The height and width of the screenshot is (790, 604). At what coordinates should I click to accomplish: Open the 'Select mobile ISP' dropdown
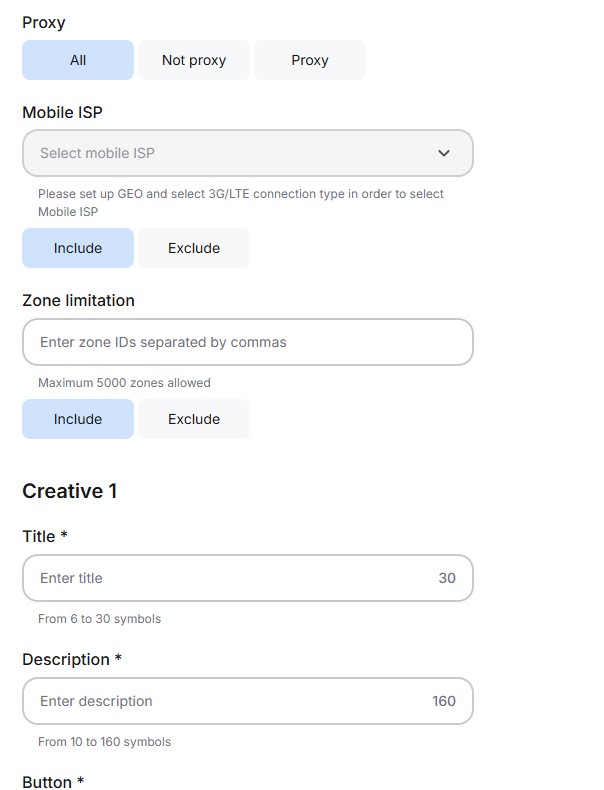[230, 153]
